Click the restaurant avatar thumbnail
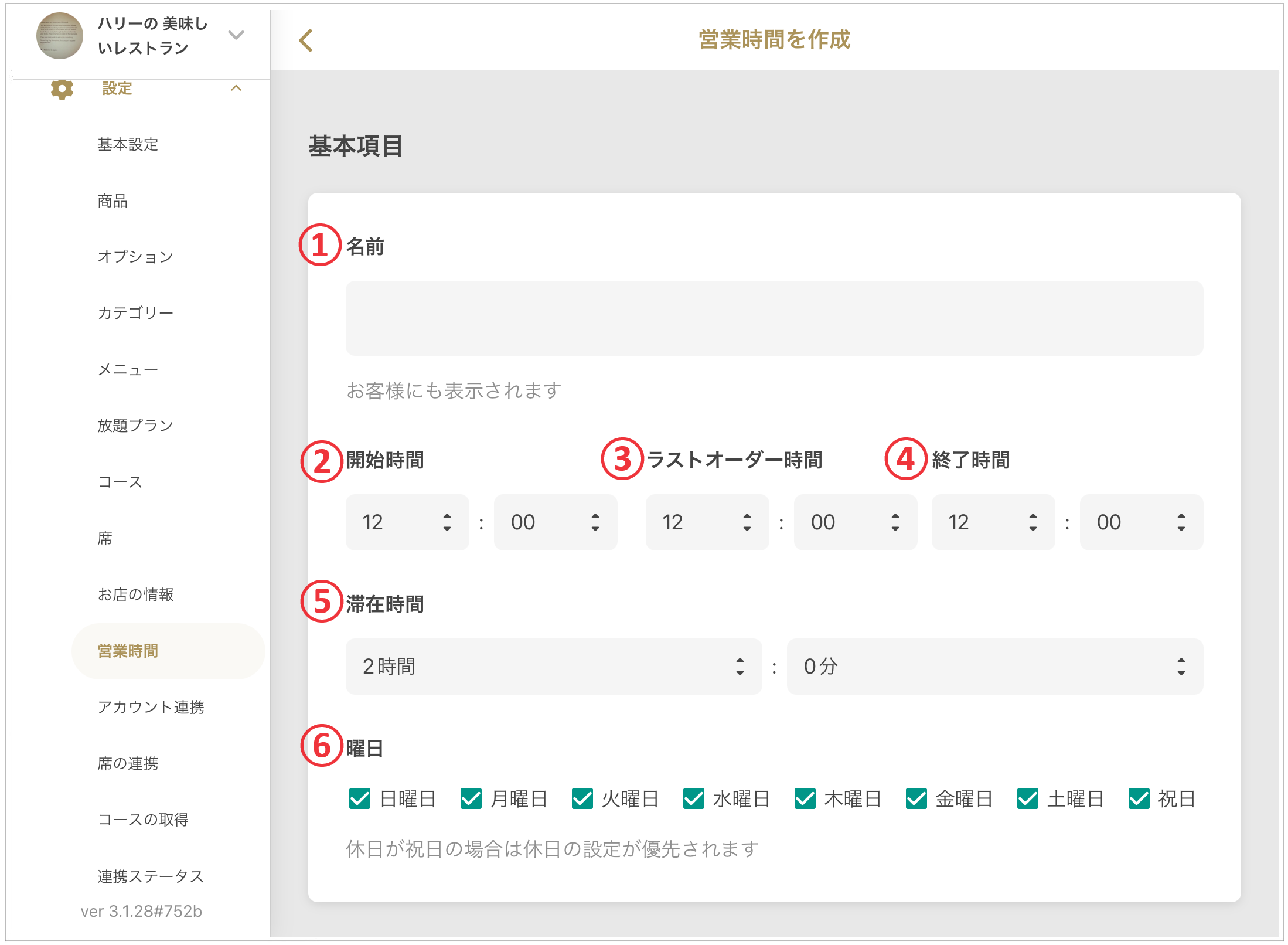Screen dimensions: 1288x945 [x=60, y=36]
